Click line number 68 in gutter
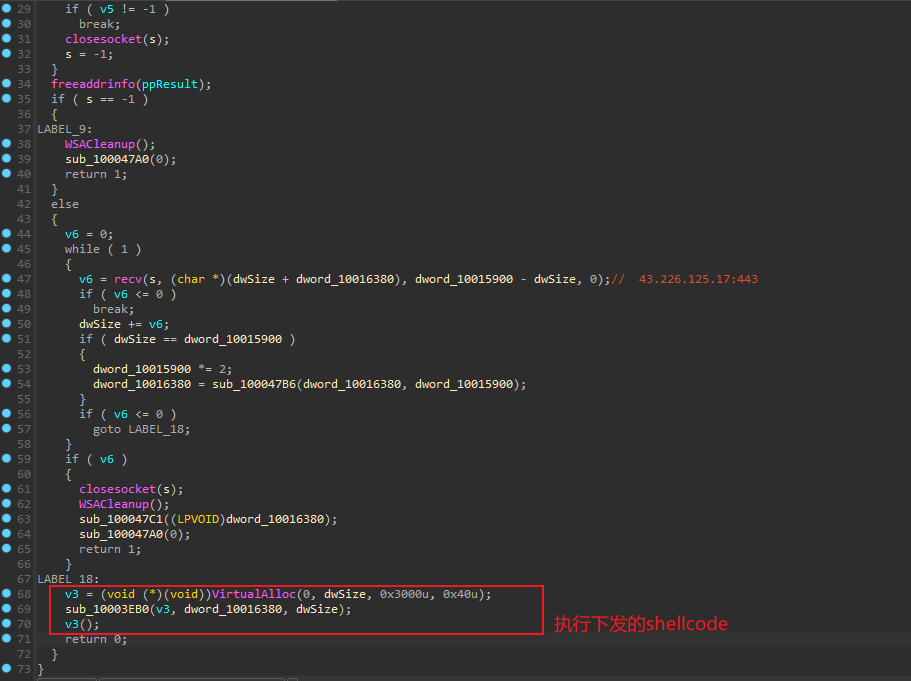This screenshot has height=681, width=911. pyautogui.click(x=24, y=594)
